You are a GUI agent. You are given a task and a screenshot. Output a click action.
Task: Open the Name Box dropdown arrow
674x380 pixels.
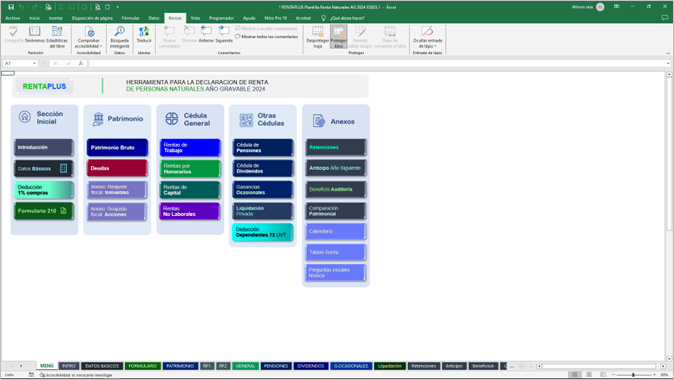(34, 63)
